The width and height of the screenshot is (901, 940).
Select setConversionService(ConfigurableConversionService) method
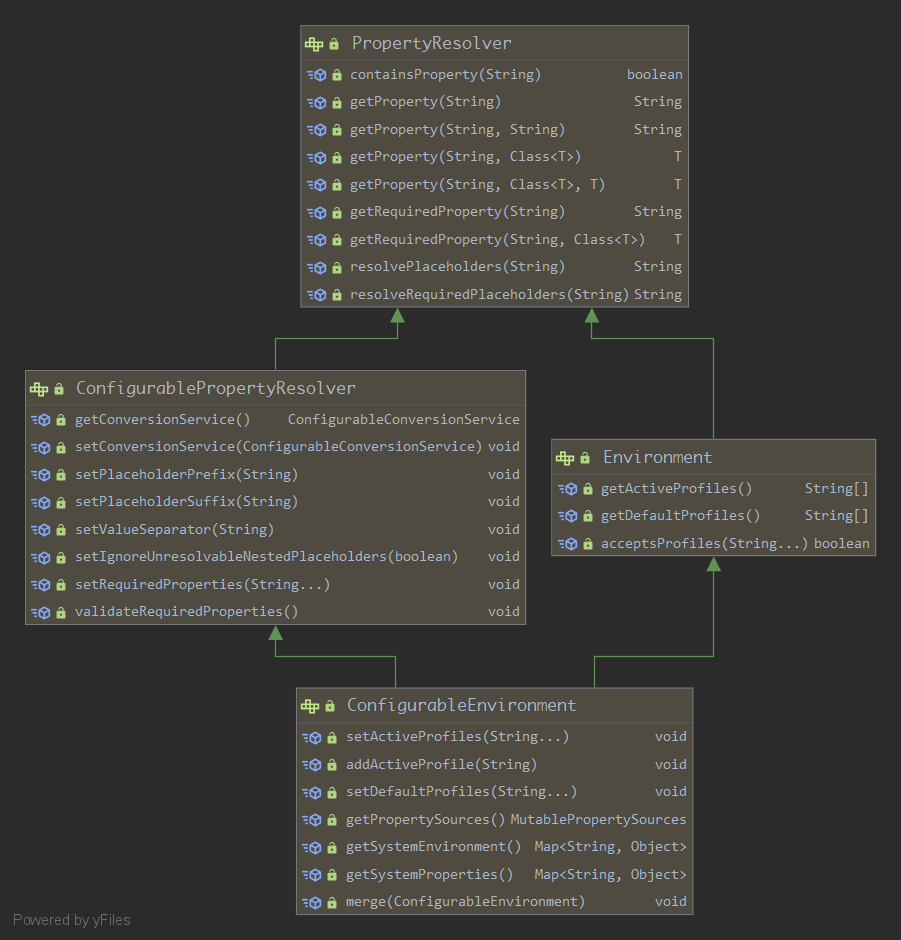pyautogui.click(x=278, y=447)
